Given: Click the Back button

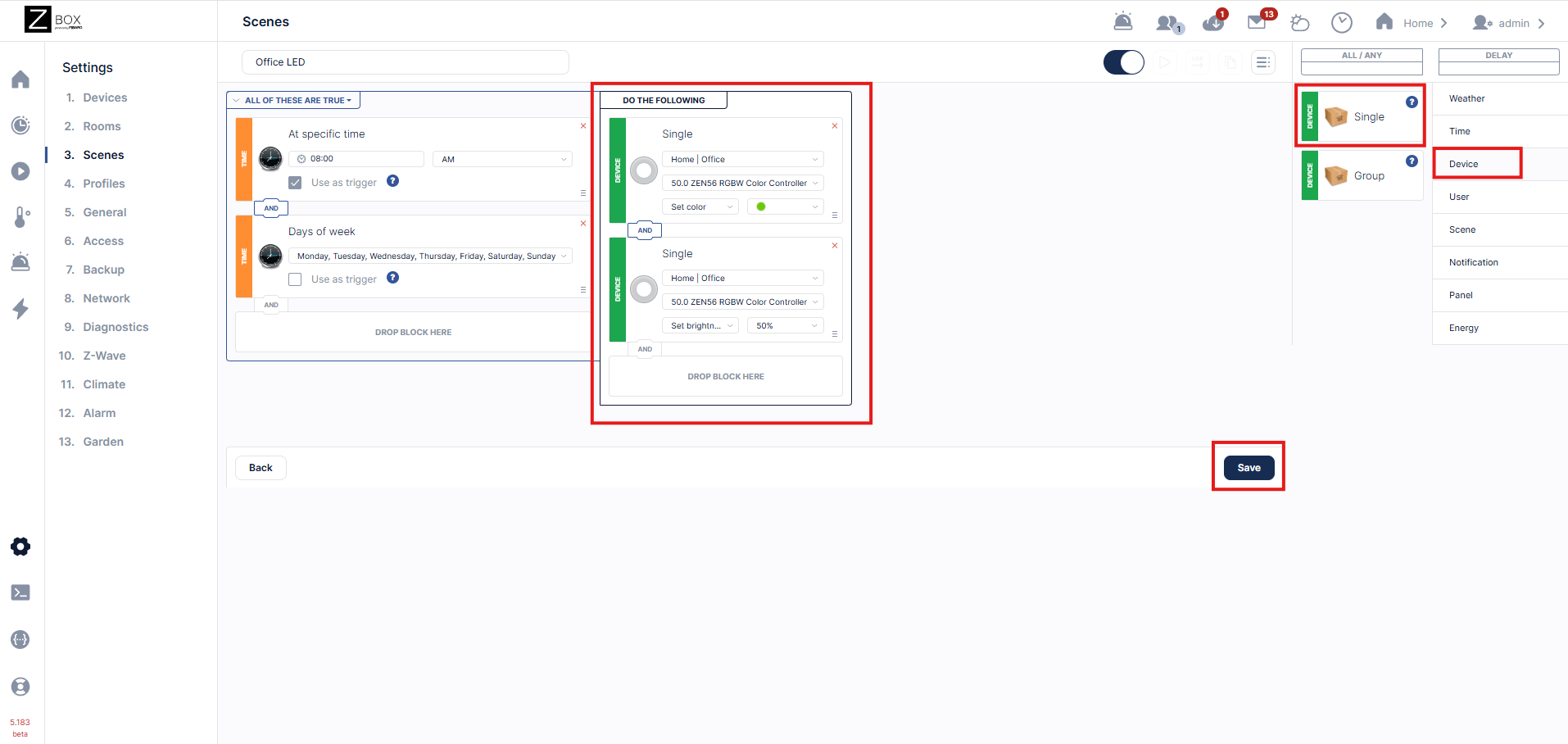Looking at the screenshot, I should point(261,468).
